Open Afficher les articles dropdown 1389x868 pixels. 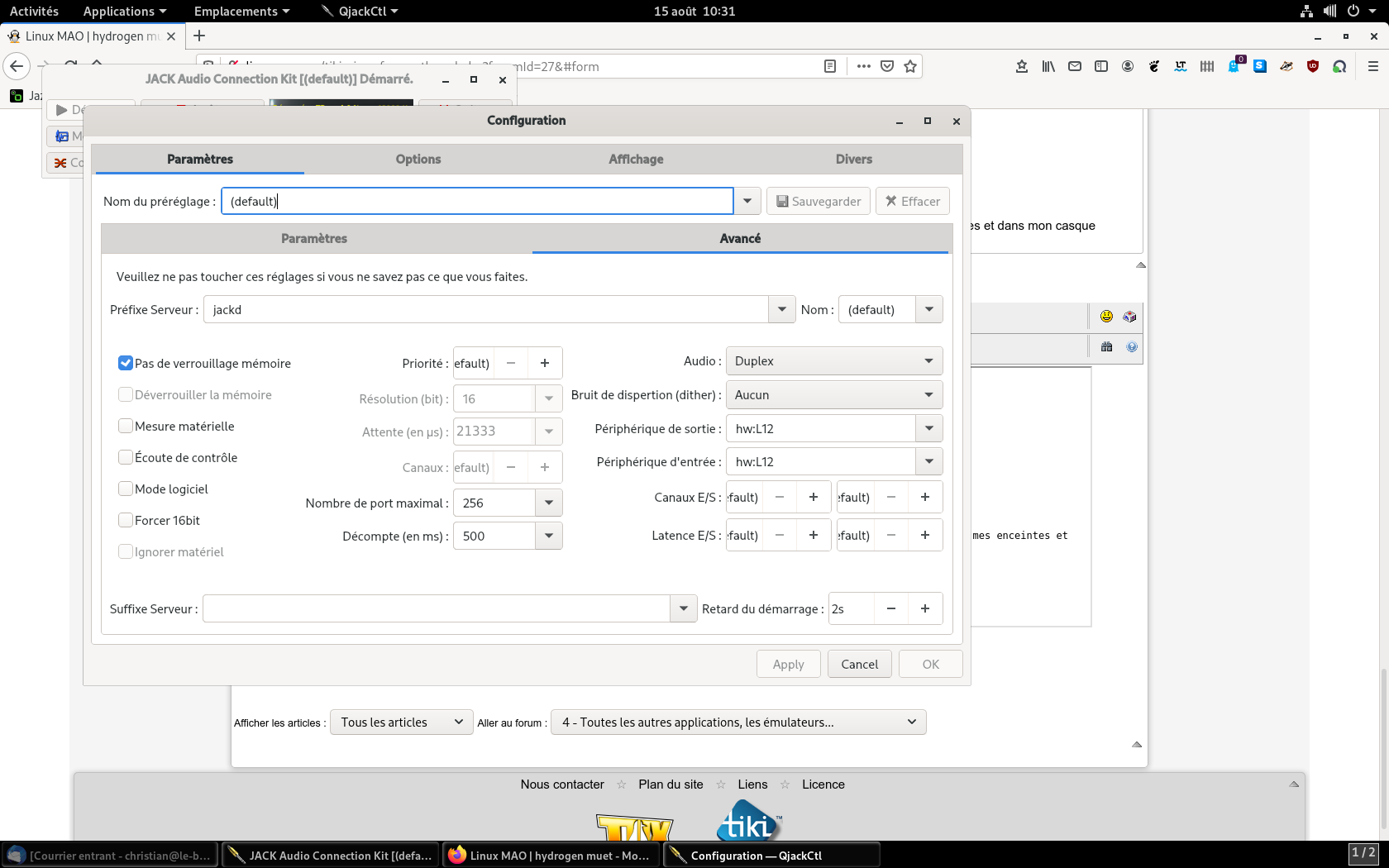point(402,723)
